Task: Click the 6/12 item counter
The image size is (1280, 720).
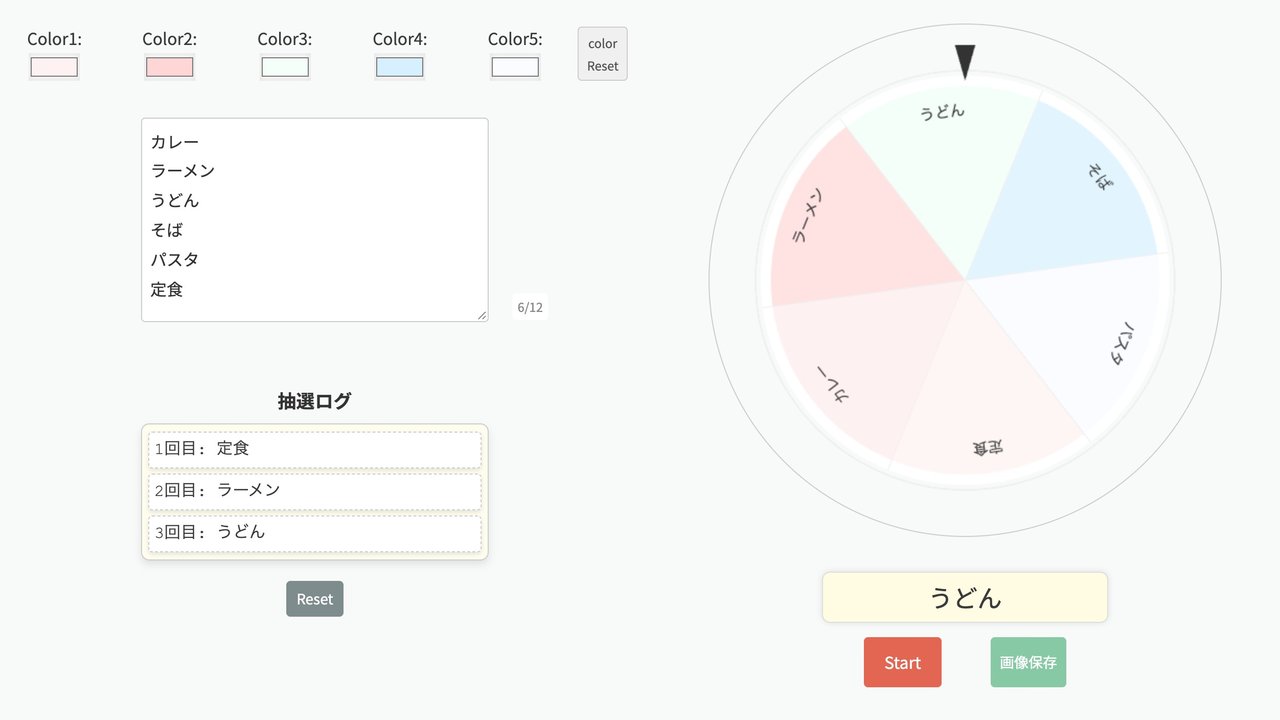Action: 530,307
